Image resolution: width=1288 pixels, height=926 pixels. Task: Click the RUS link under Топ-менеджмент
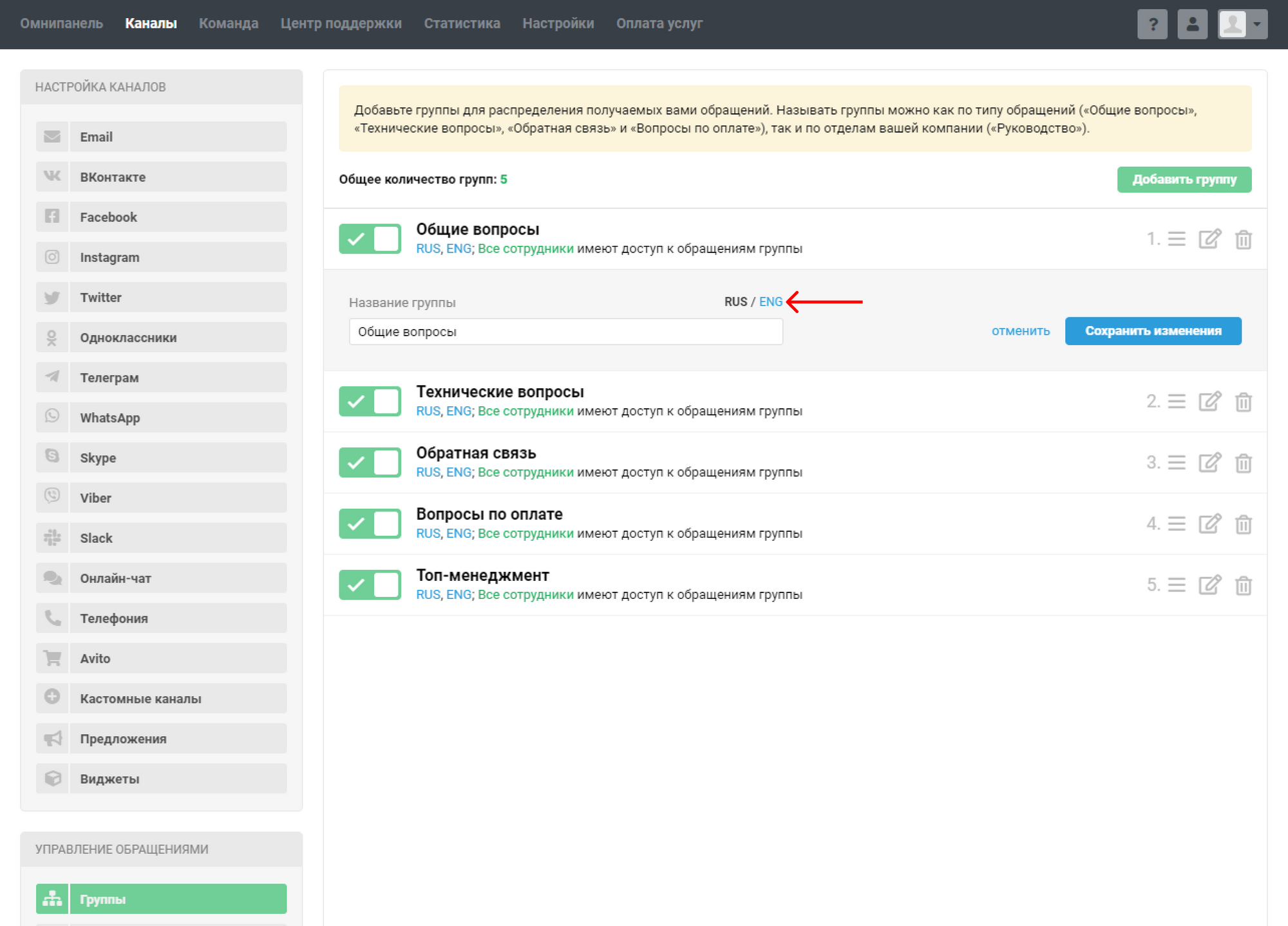428,594
